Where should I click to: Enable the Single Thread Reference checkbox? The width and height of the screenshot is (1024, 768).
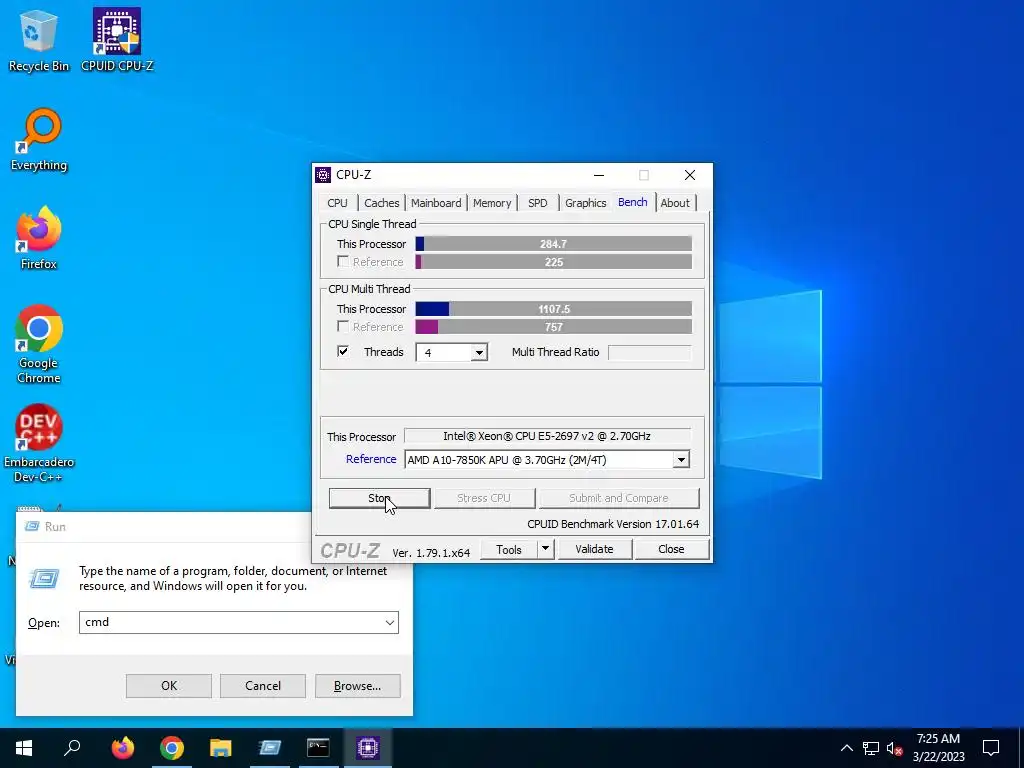click(343, 261)
